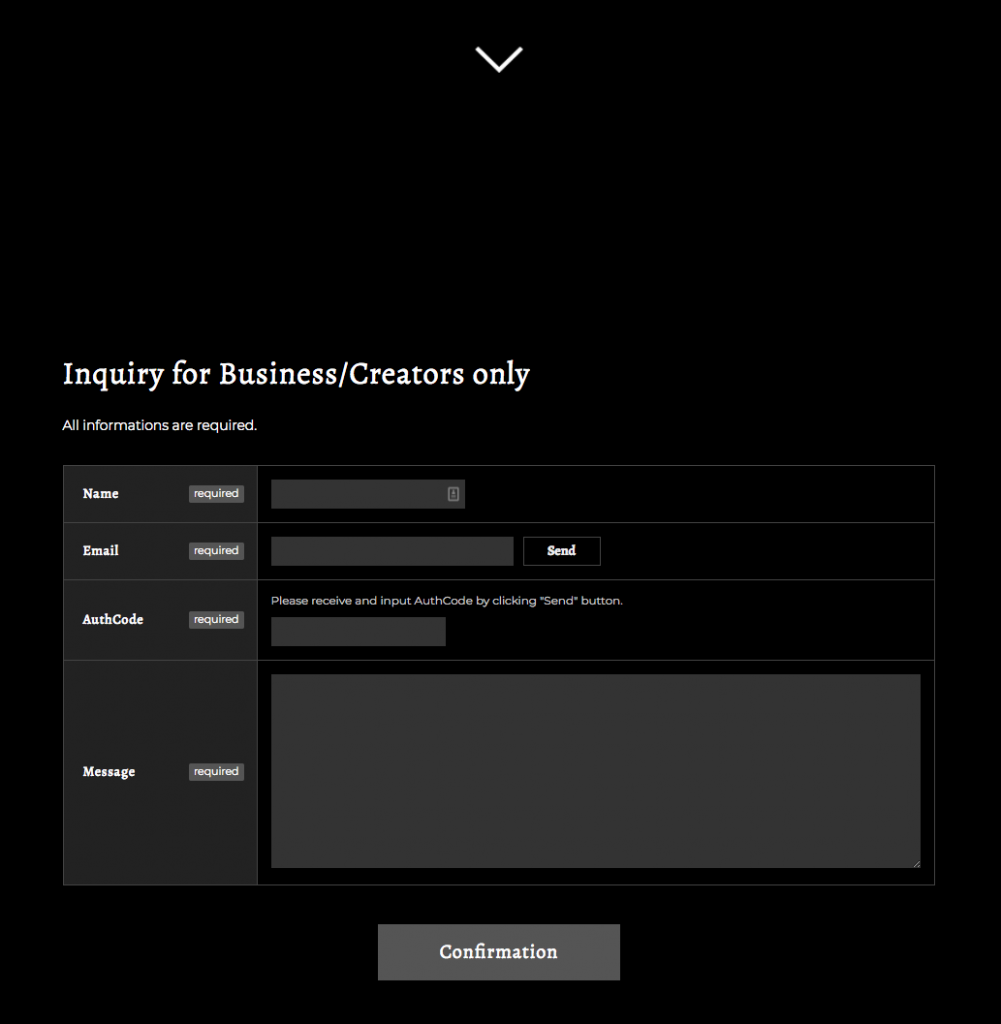Viewport: 1001px width, 1024px height.
Task: Click the Email field label
Action: 100,551
